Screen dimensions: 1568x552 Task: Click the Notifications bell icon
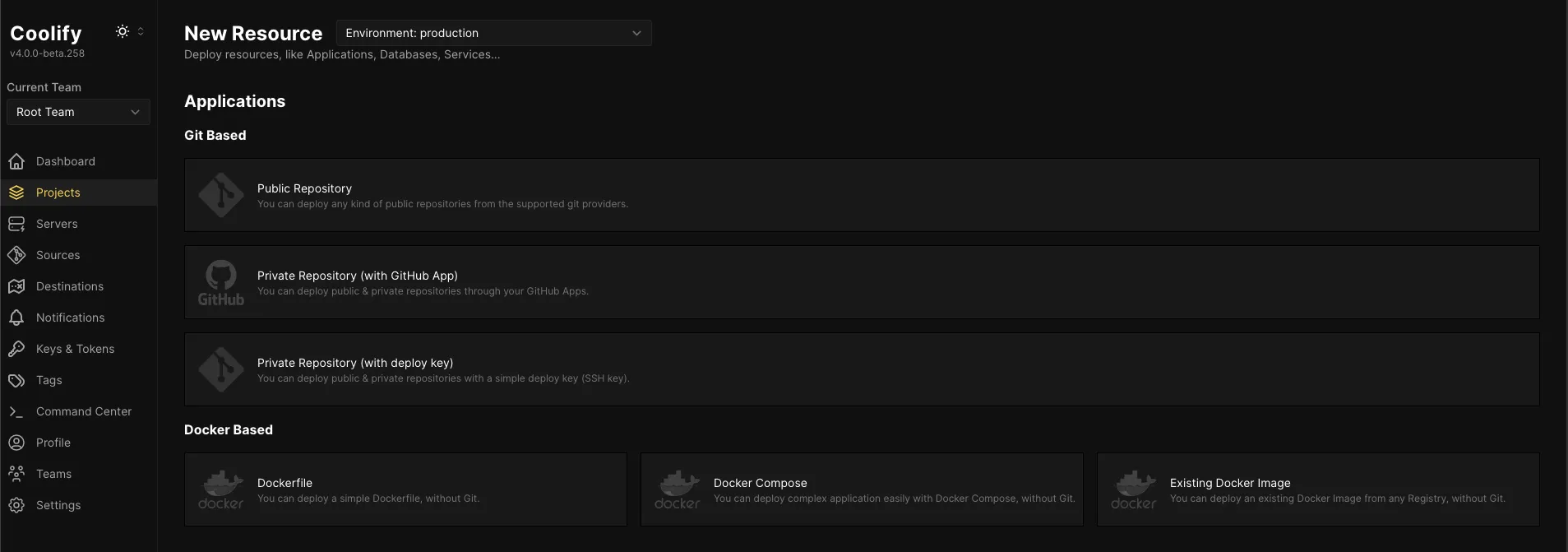(x=16, y=318)
